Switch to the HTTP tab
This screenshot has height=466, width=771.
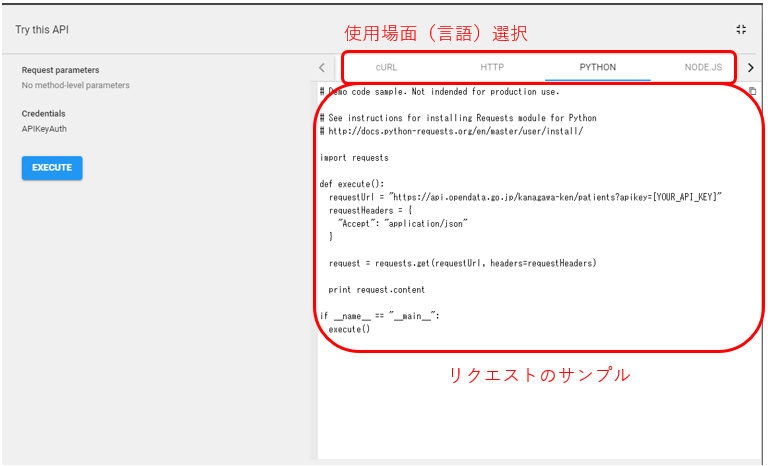click(x=492, y=67)
